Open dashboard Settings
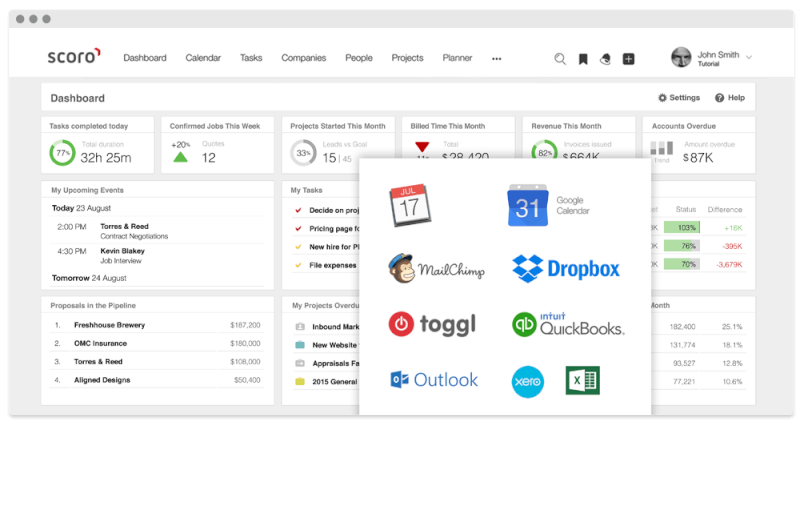This screenshot has height=526, width=800. point(679,97)
